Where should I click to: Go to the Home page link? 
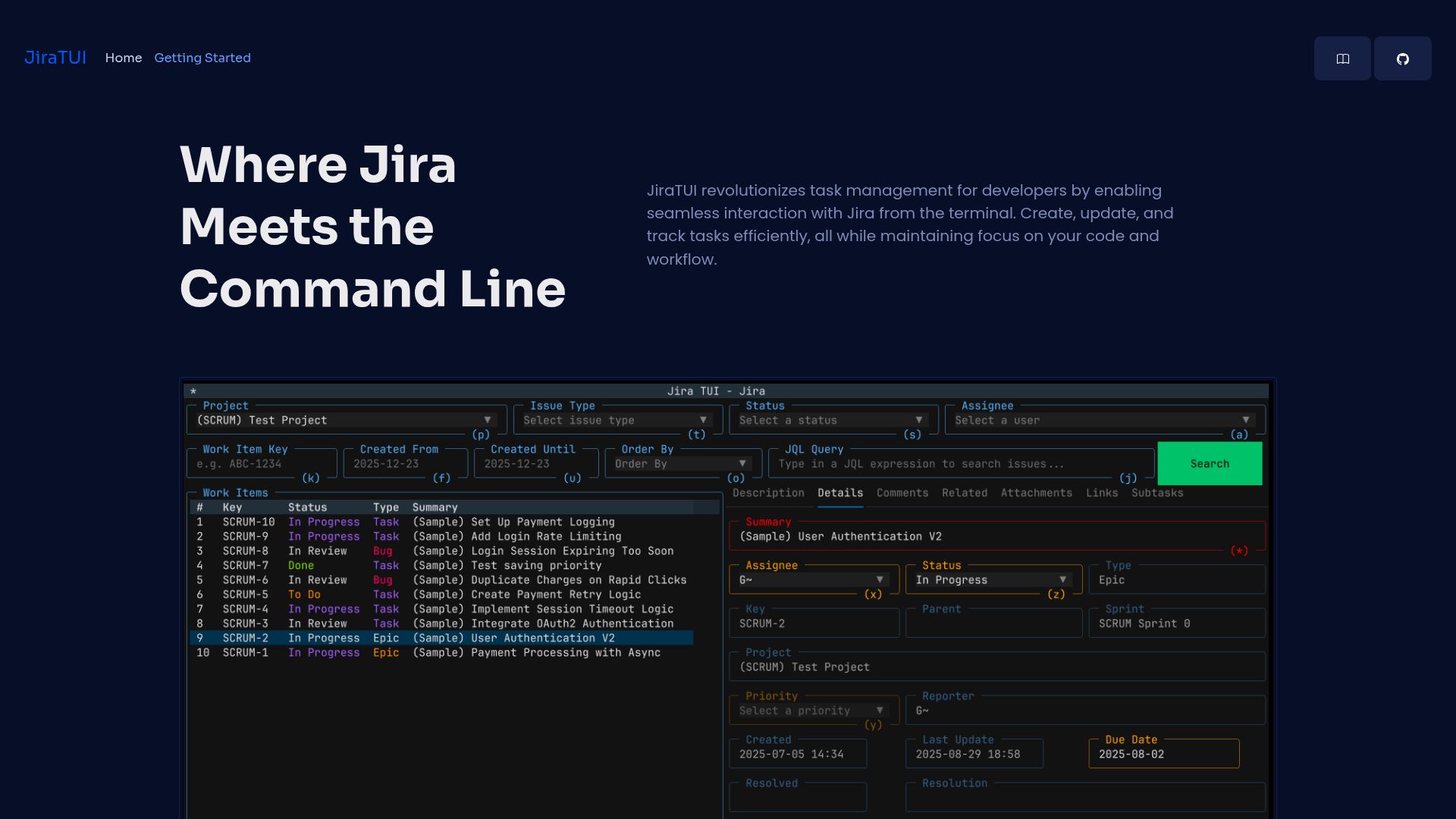pyautogui.click(x=124, y=58)
